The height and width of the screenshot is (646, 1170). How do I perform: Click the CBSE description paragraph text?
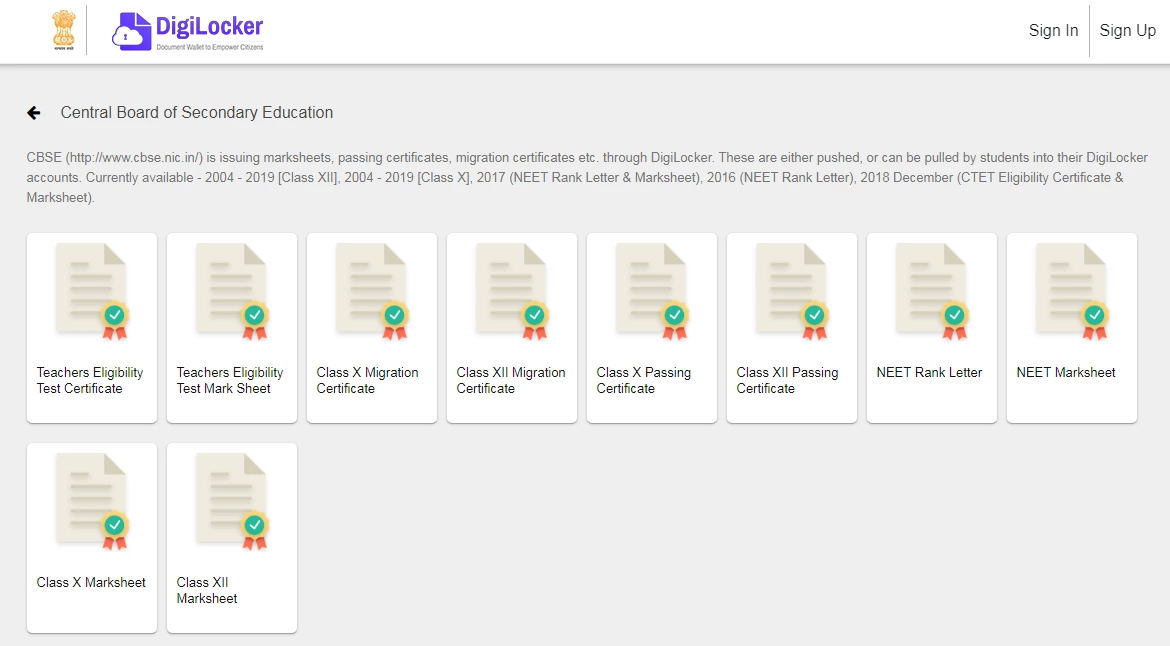pos(586,178)
